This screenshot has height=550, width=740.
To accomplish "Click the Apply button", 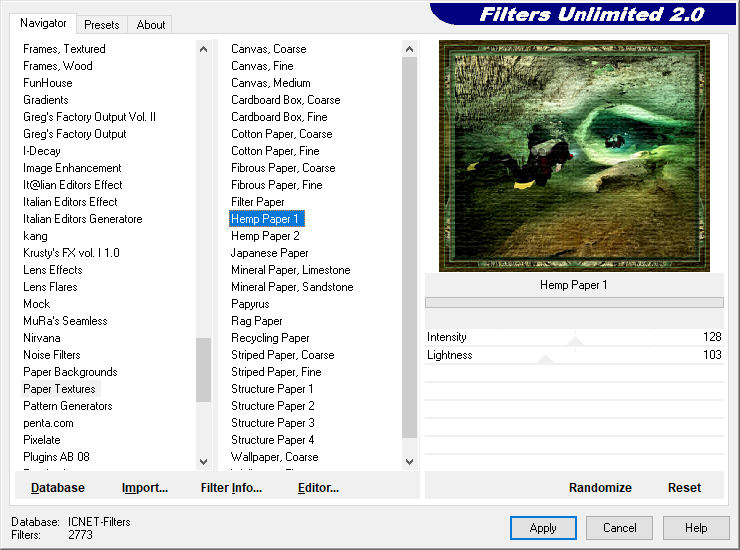I will tap(543, 527).
